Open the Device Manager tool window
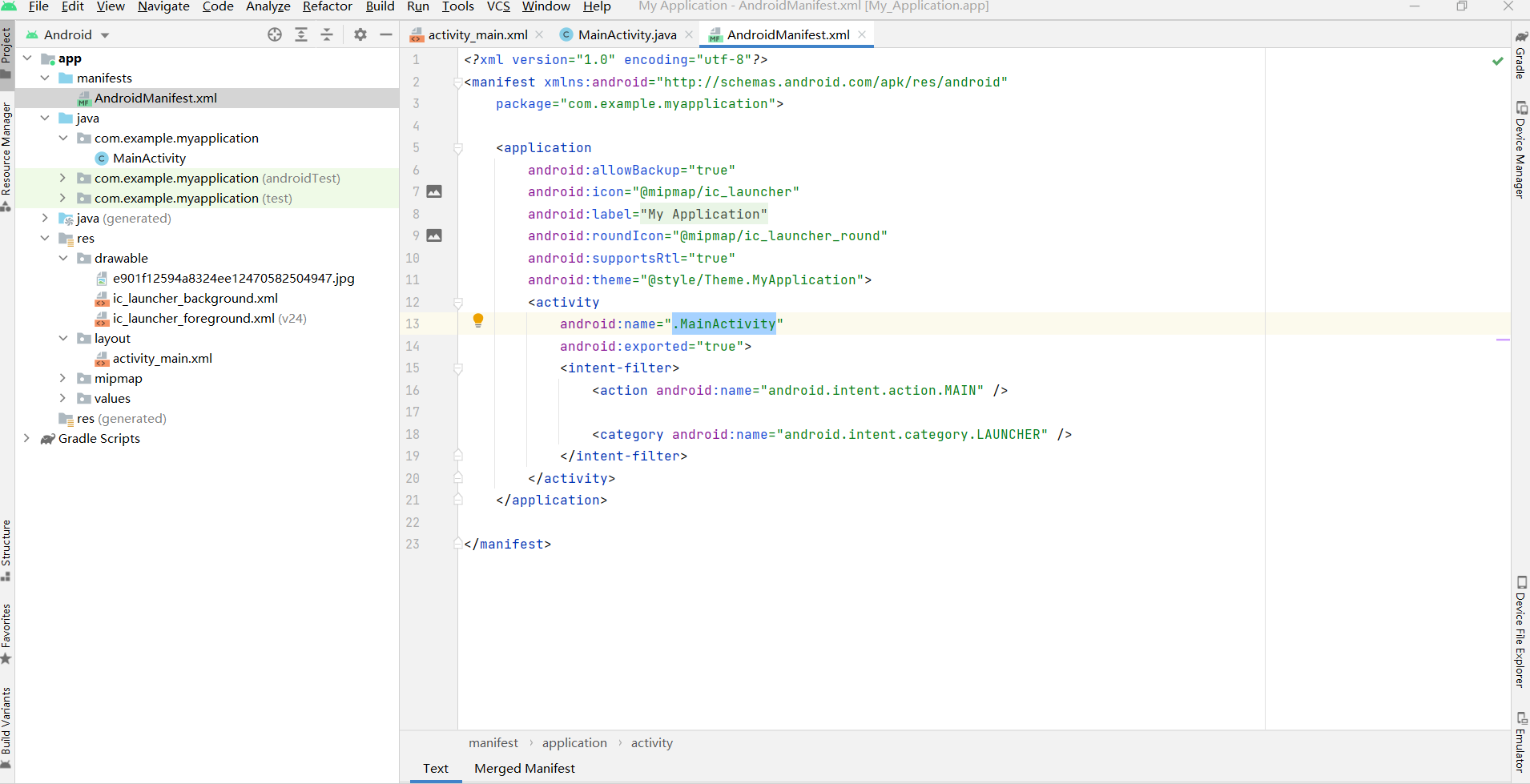 pyautogui.click(x=1520, y=150)
